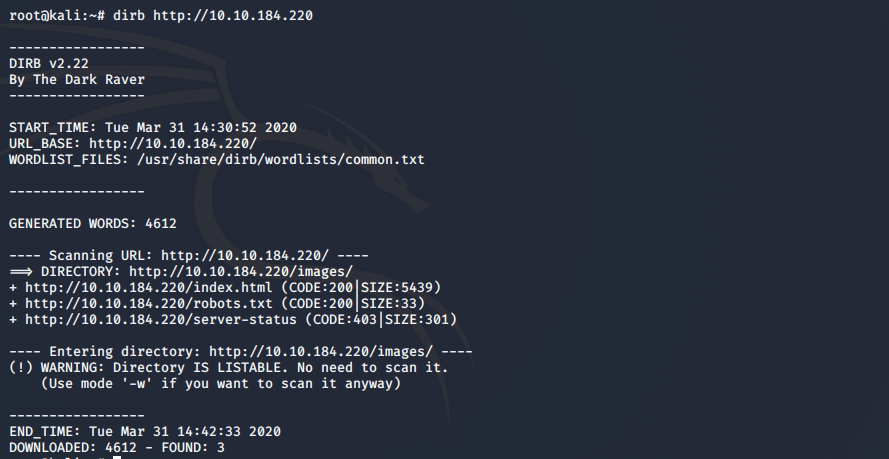This screenshot has height=459, width=889.
Task: Click the arrow before DIRECTORY
Action: point(20,272)
